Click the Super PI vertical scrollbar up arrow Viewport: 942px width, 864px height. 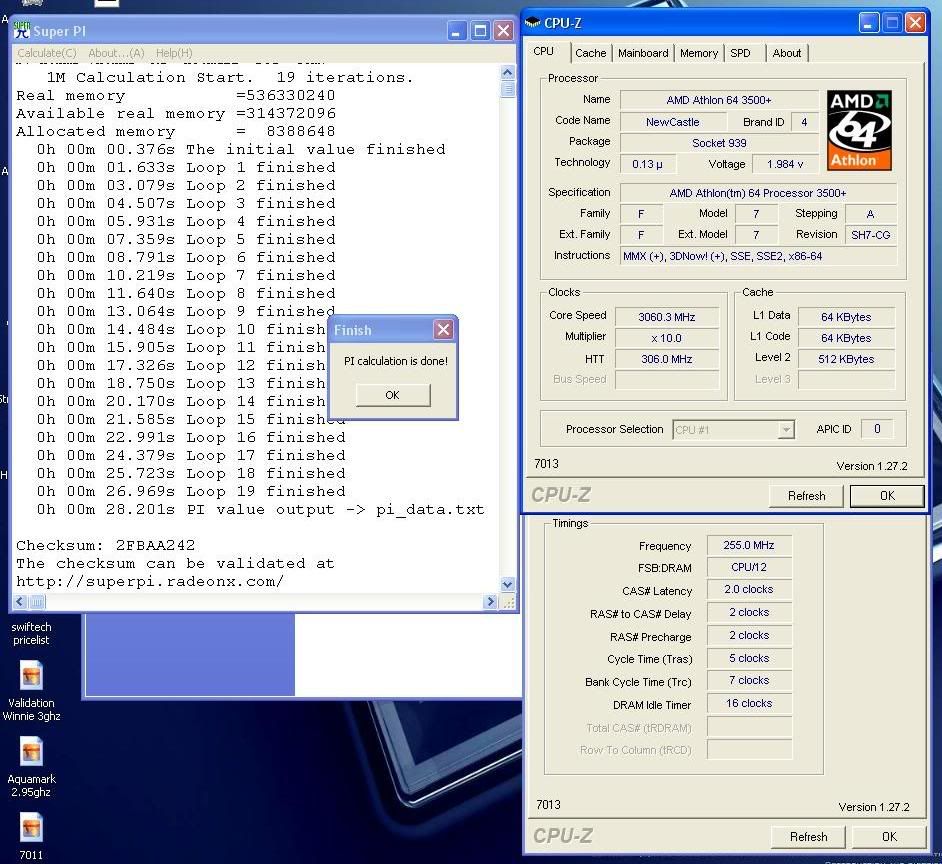[508, 73]
